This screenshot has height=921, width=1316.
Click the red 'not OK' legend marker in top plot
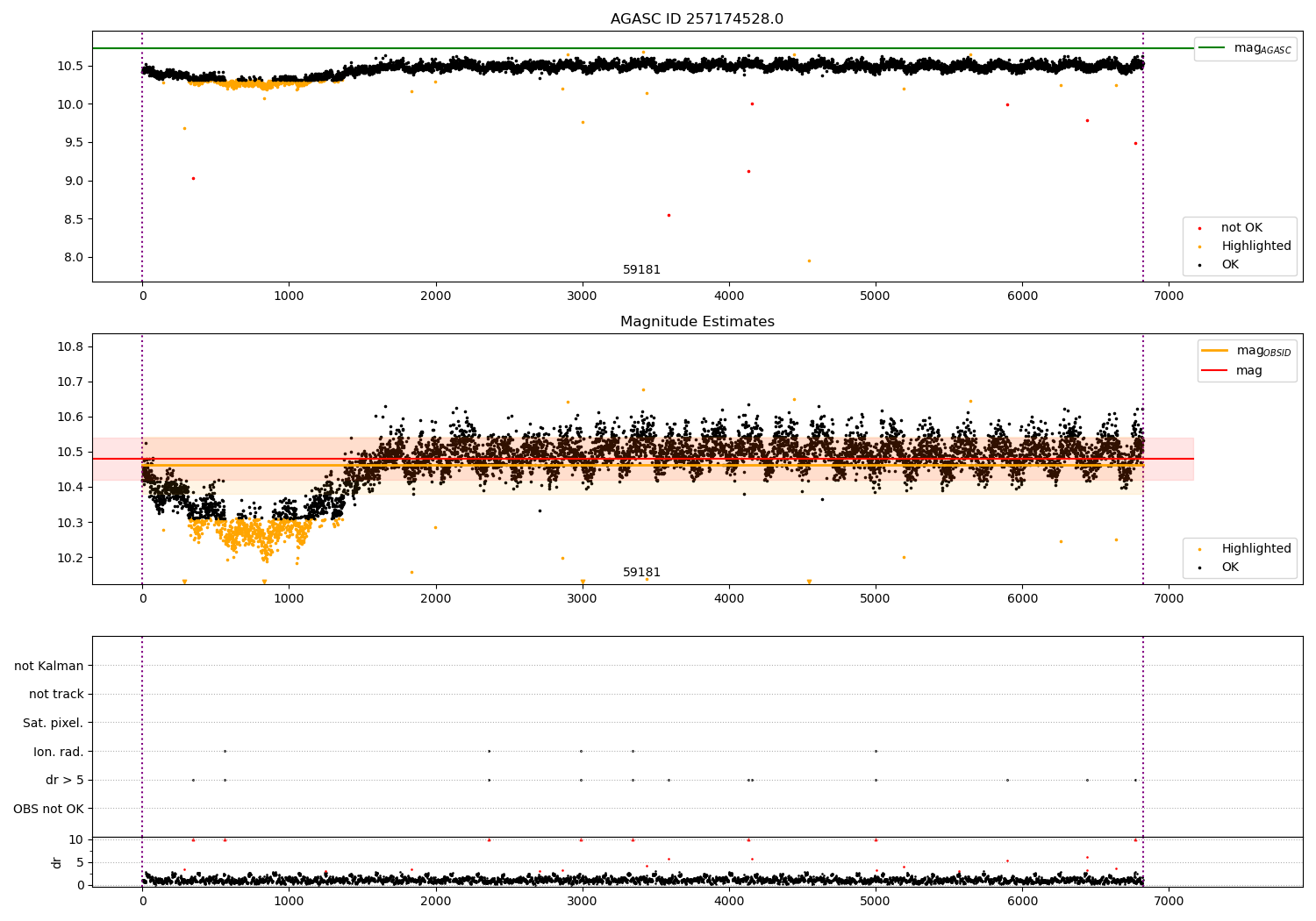point(1199,228)
